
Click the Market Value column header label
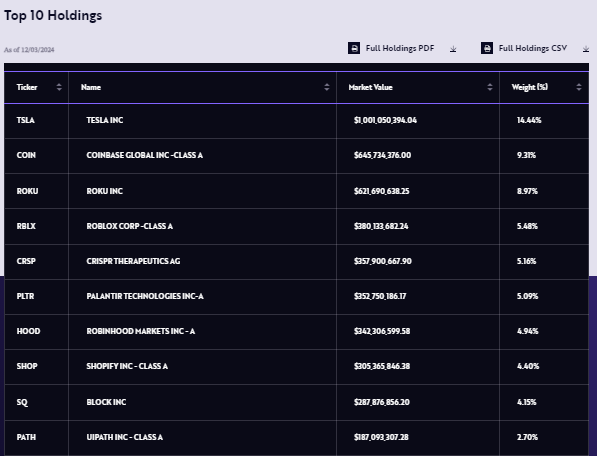[x=370, y=87]
